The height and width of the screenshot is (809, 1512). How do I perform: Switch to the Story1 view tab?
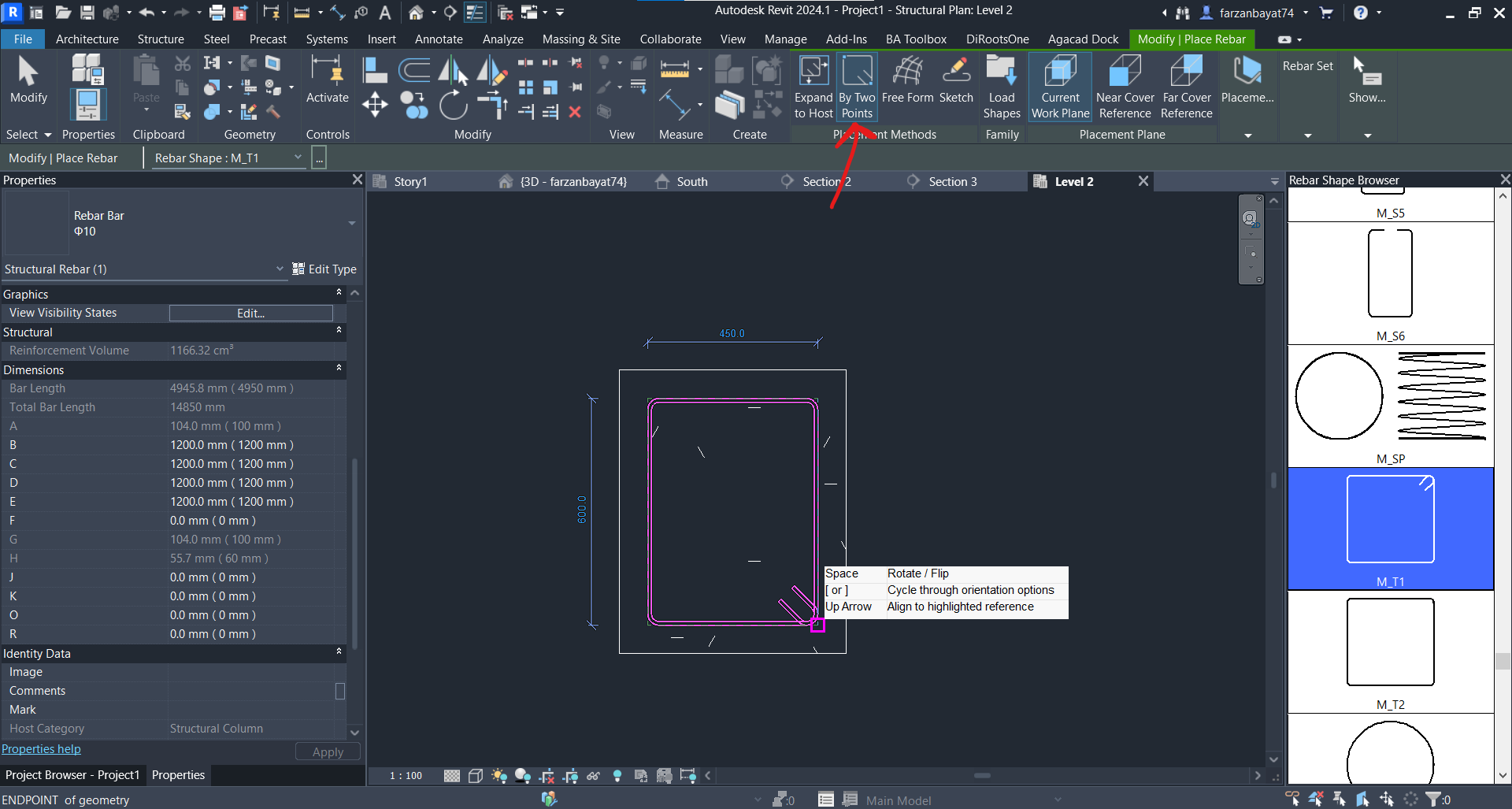point(410,181)
